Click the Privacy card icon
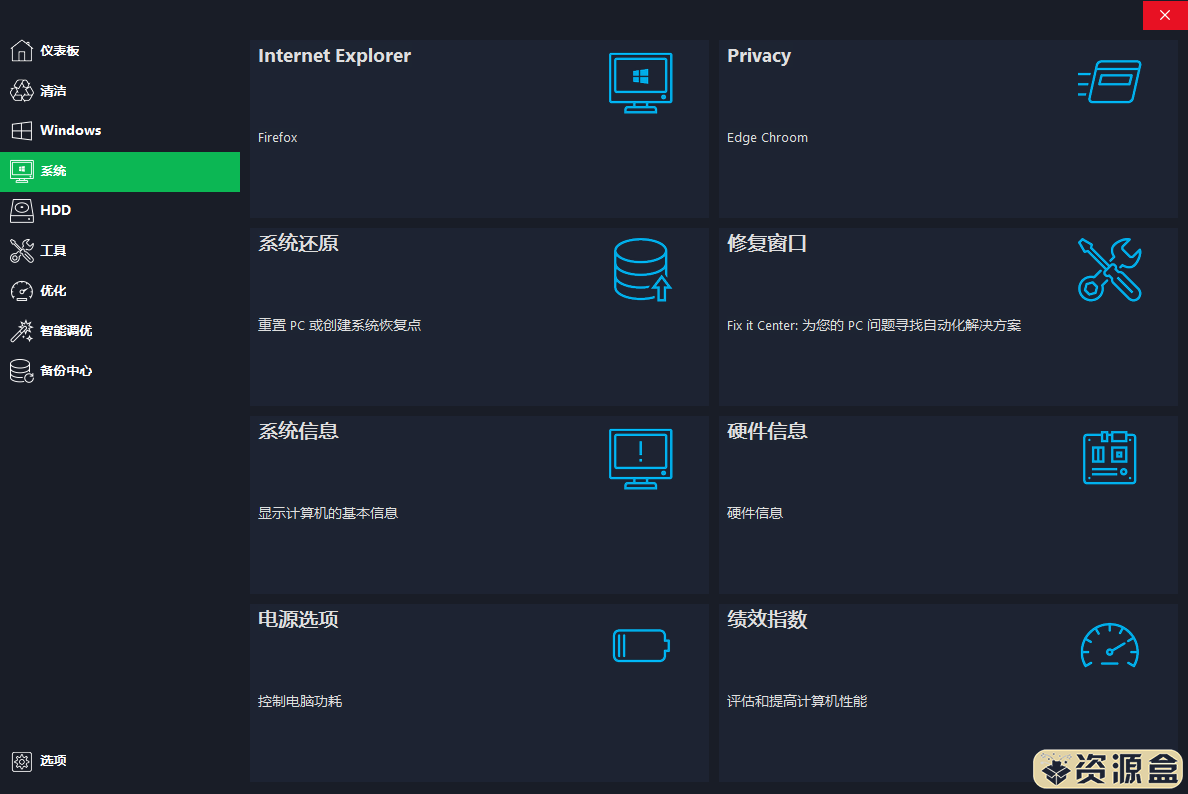The height and width of the screenshot is (794, 1188). pyautogui.click(x=1109, y=82)
